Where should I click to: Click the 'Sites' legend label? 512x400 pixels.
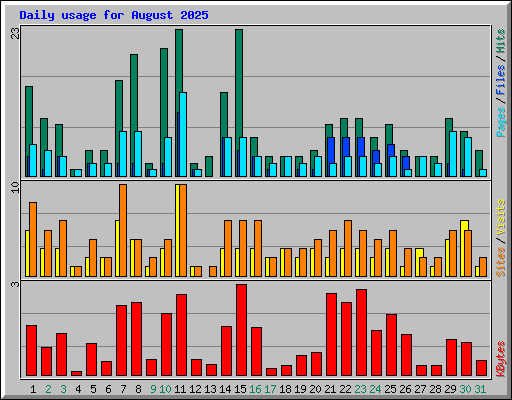500,262
